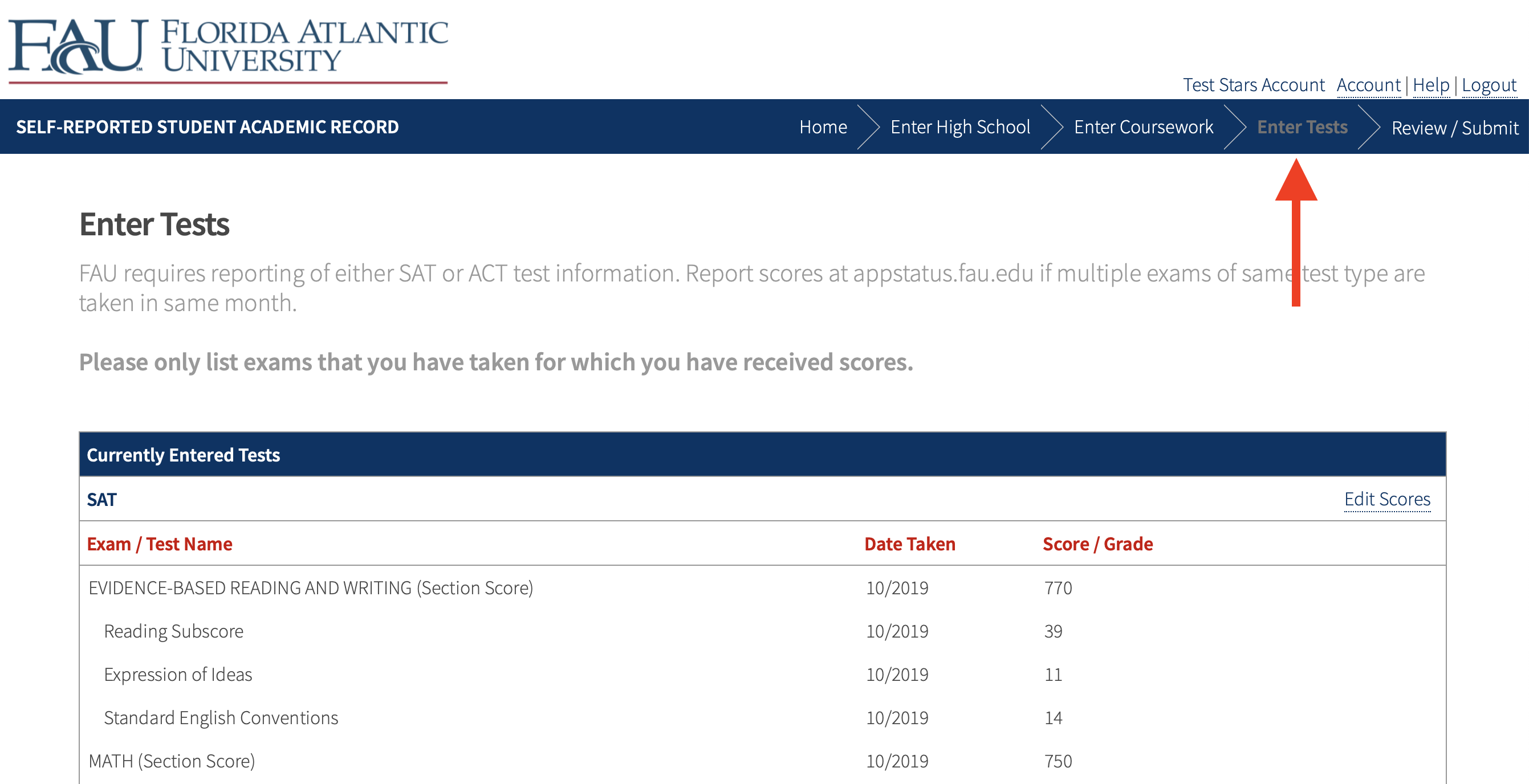The image size is (1529, 784).
Task: Click the Exam / Test Name column header
Action: tap(159, 544)
